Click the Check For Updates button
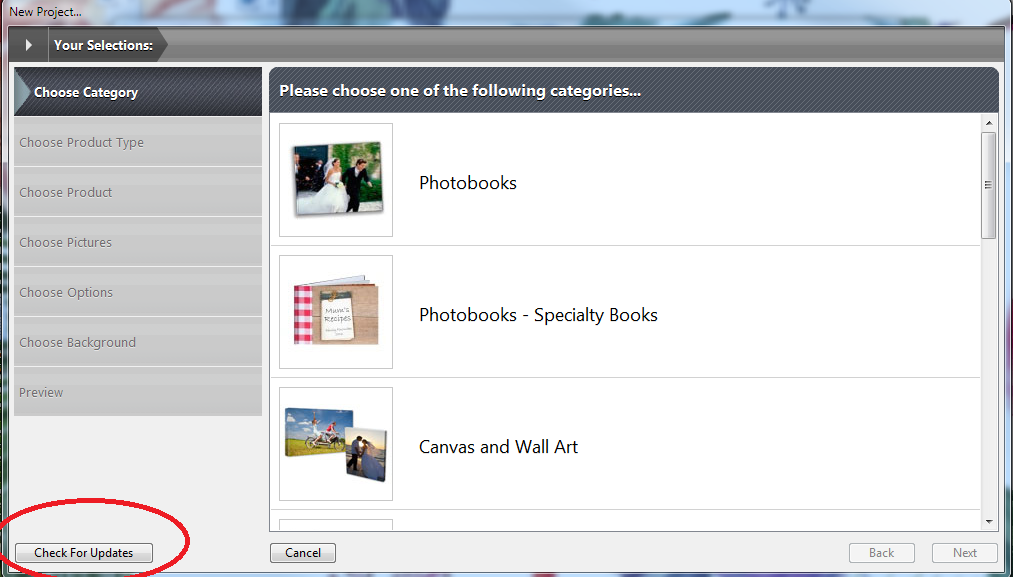The height and width of the screenshot is (577, 1013). [x=84, y=553]
